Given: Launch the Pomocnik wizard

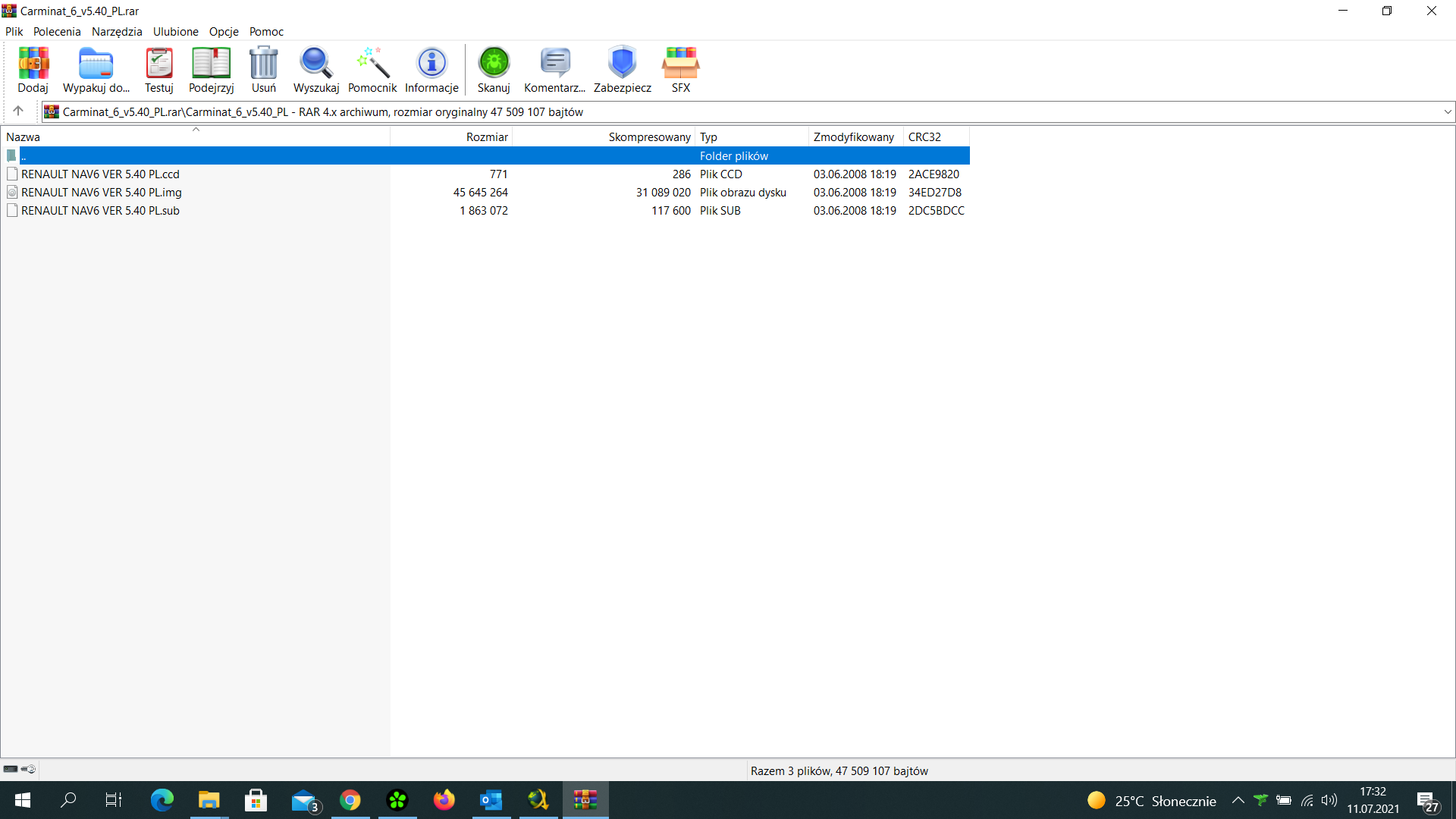Looking at the screenshot, I should (x=372, y=70).
